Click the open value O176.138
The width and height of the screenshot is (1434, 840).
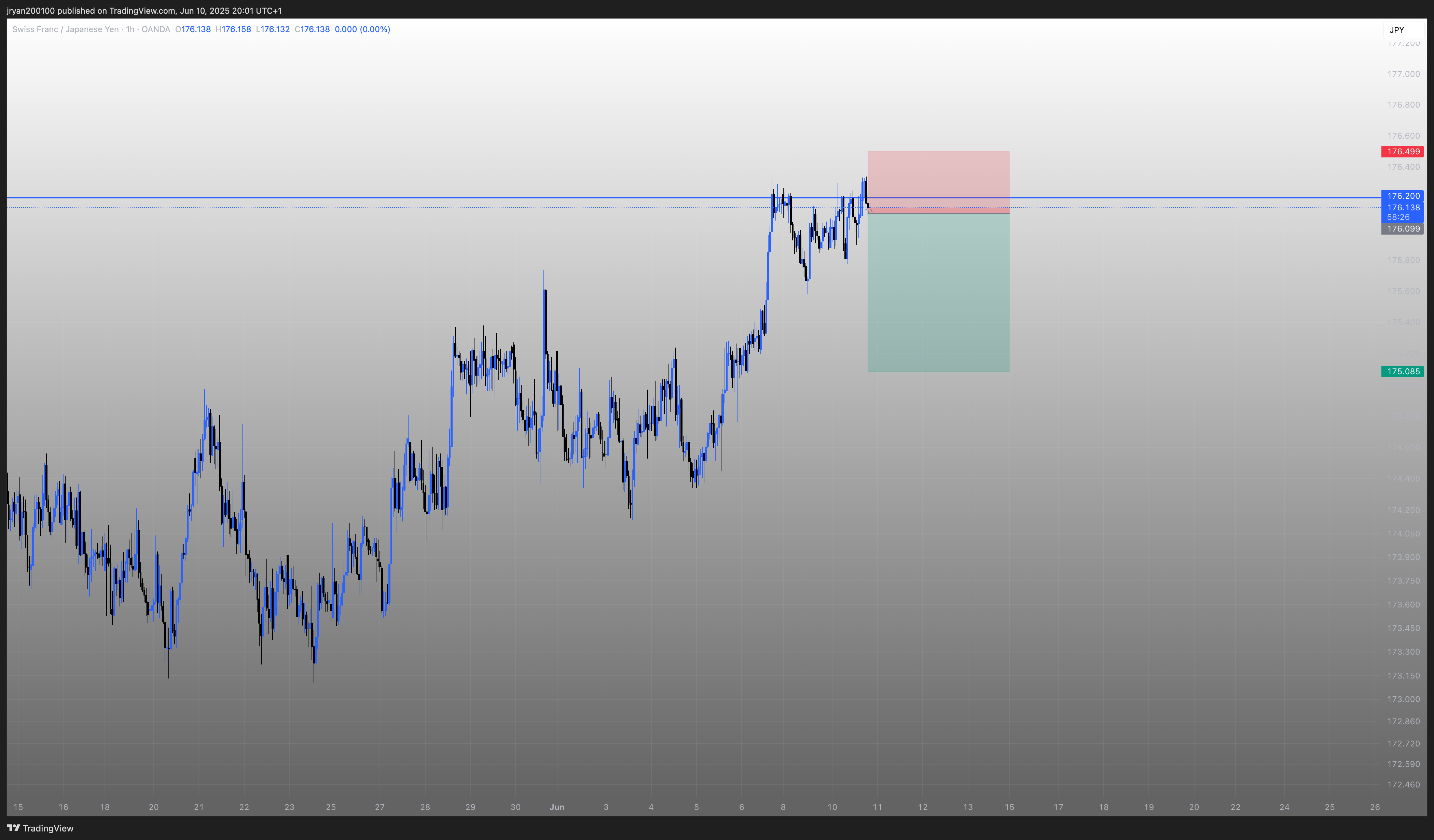[x=193, y=29]
